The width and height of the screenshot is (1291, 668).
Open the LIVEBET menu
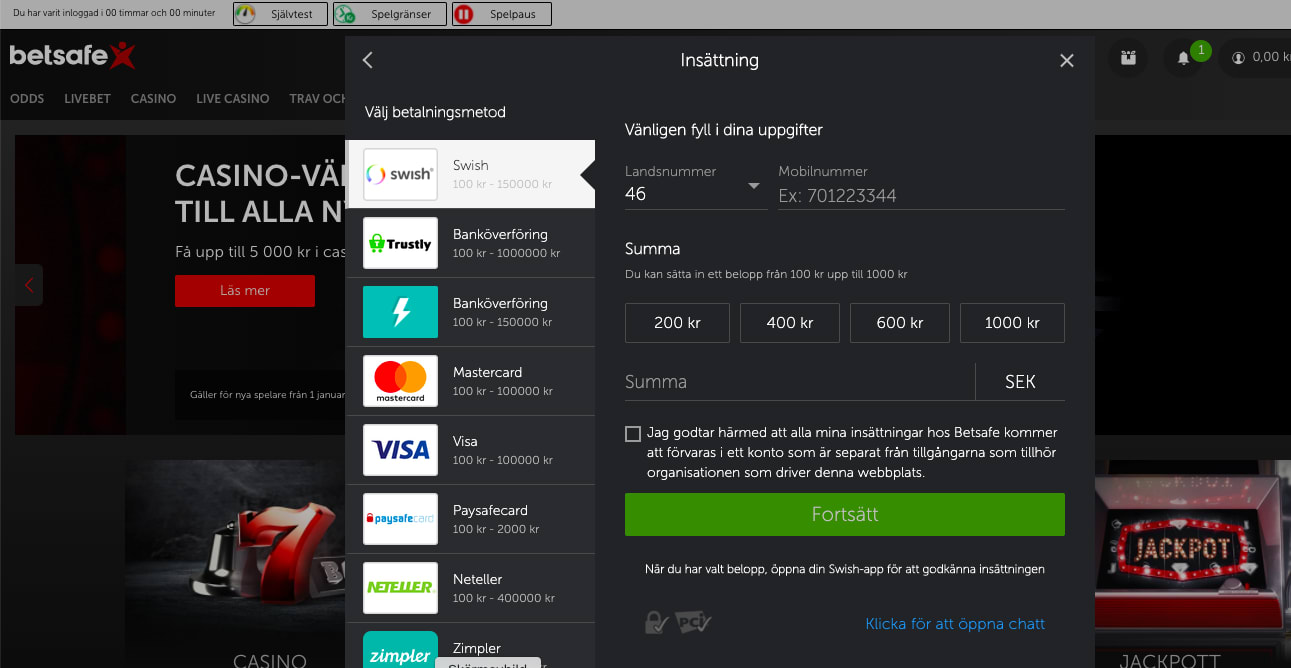coord(87,99)
